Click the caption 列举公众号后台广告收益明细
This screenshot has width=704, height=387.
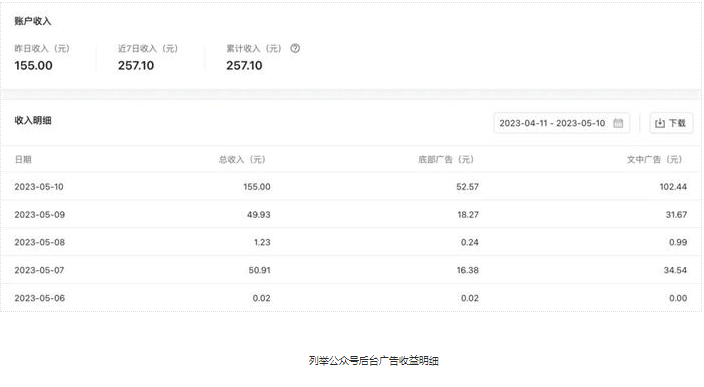click(x=374, y=361)
